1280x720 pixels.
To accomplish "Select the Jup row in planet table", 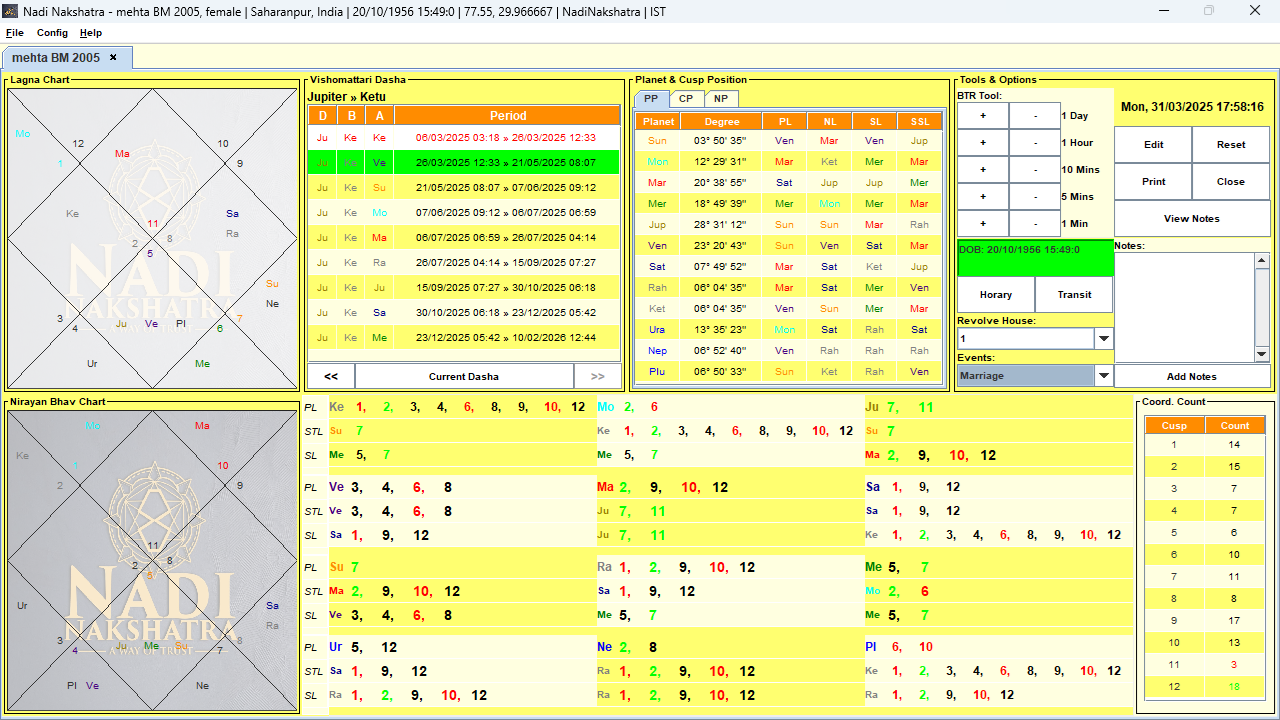I will click(x=789, y=225).
